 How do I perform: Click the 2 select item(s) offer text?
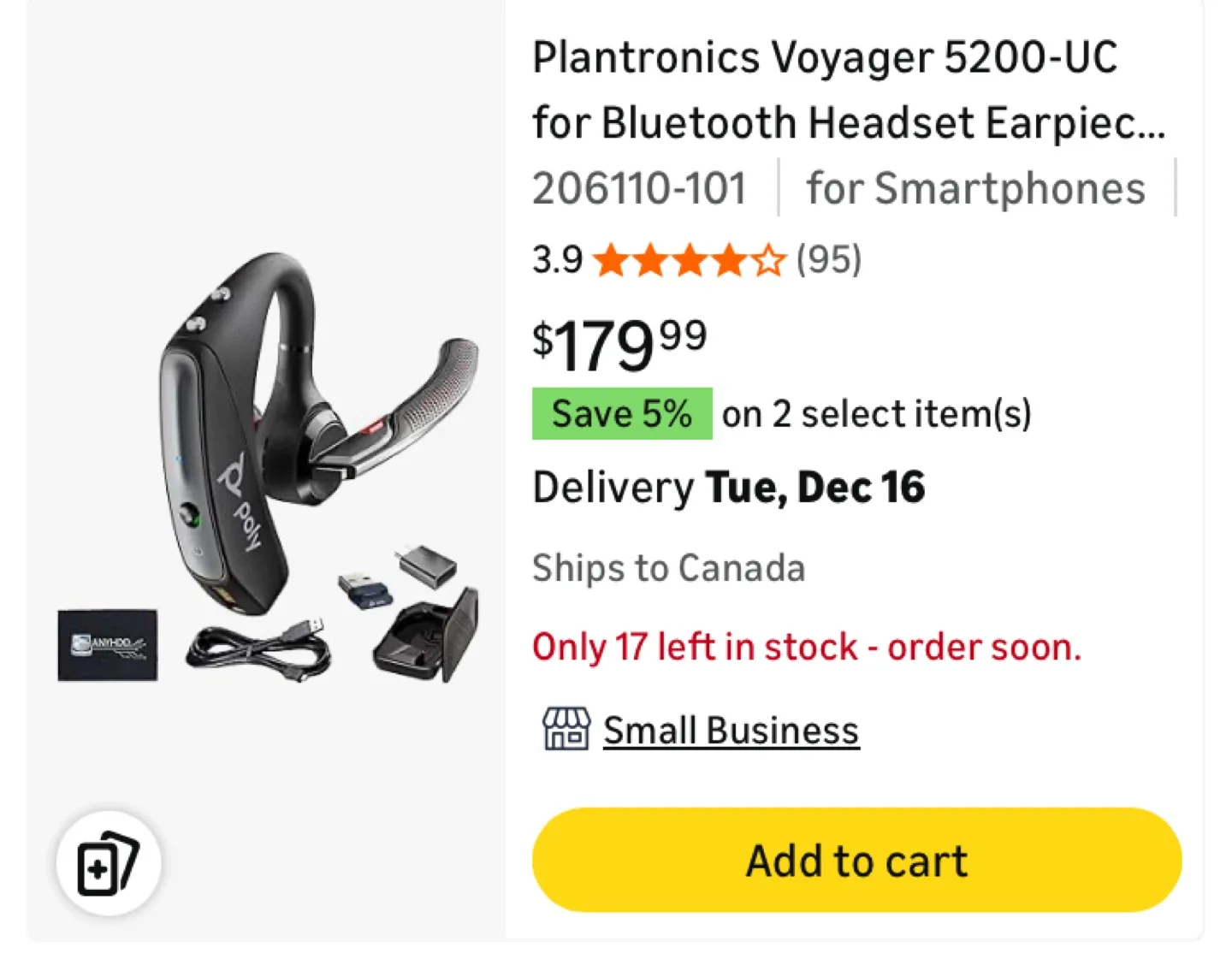click(x=875, y=413)
